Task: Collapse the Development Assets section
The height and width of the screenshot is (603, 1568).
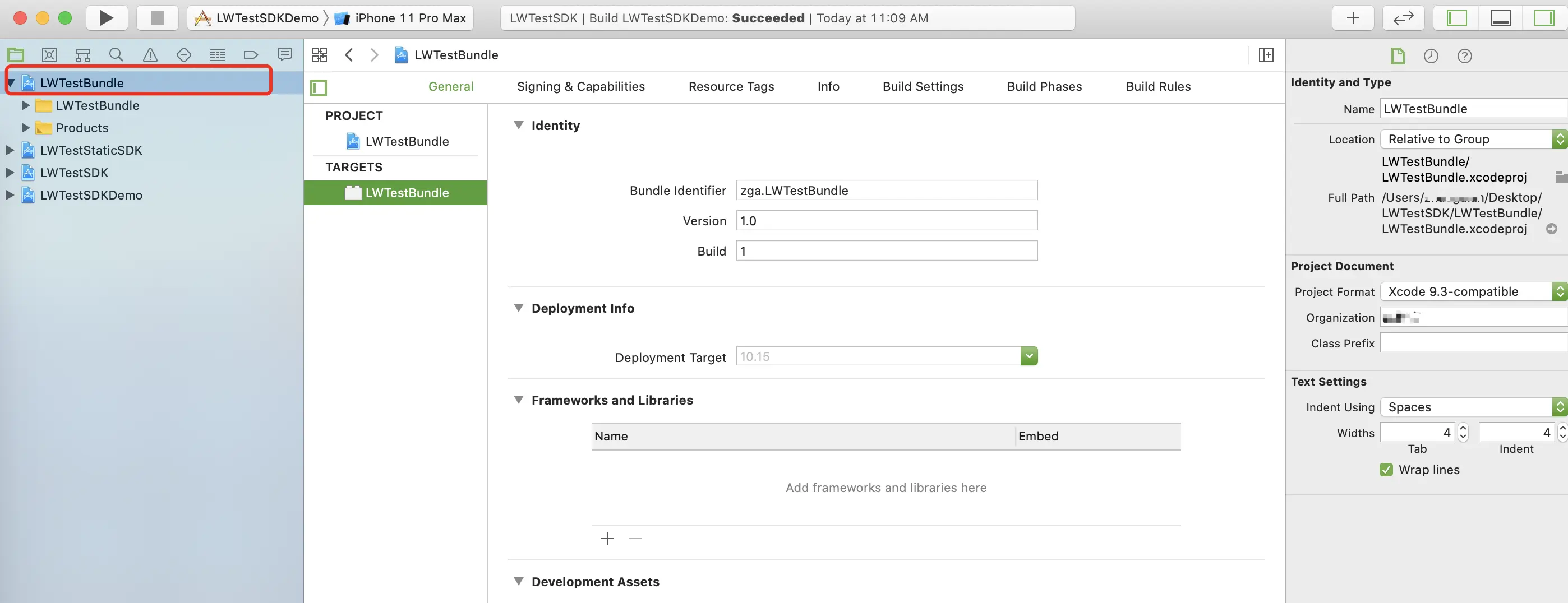Action: tap(519, 581)
